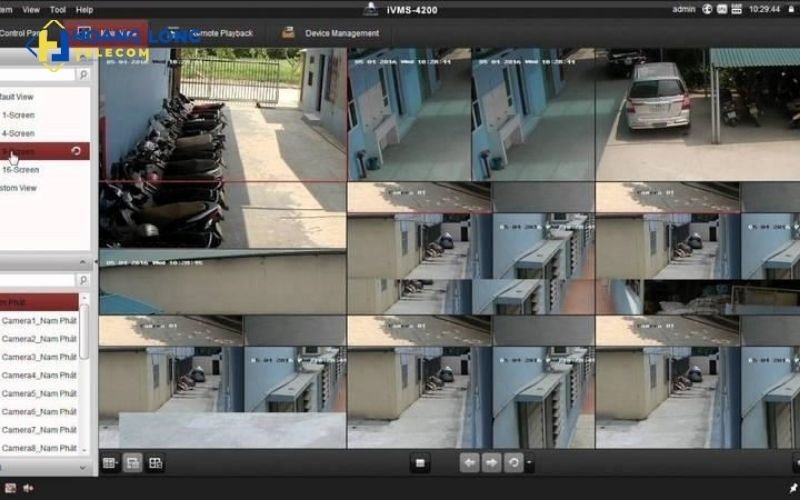Expand the panel below the camera list

(x=82, y=467)
